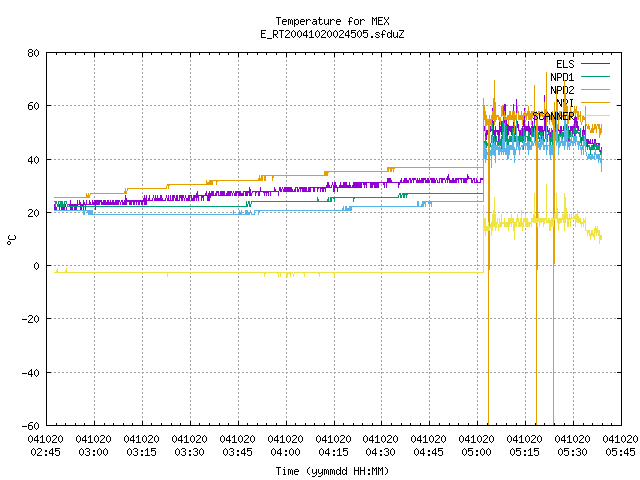
Task: Click the x-axis tick label 05:00
Action: coord(476,452)
